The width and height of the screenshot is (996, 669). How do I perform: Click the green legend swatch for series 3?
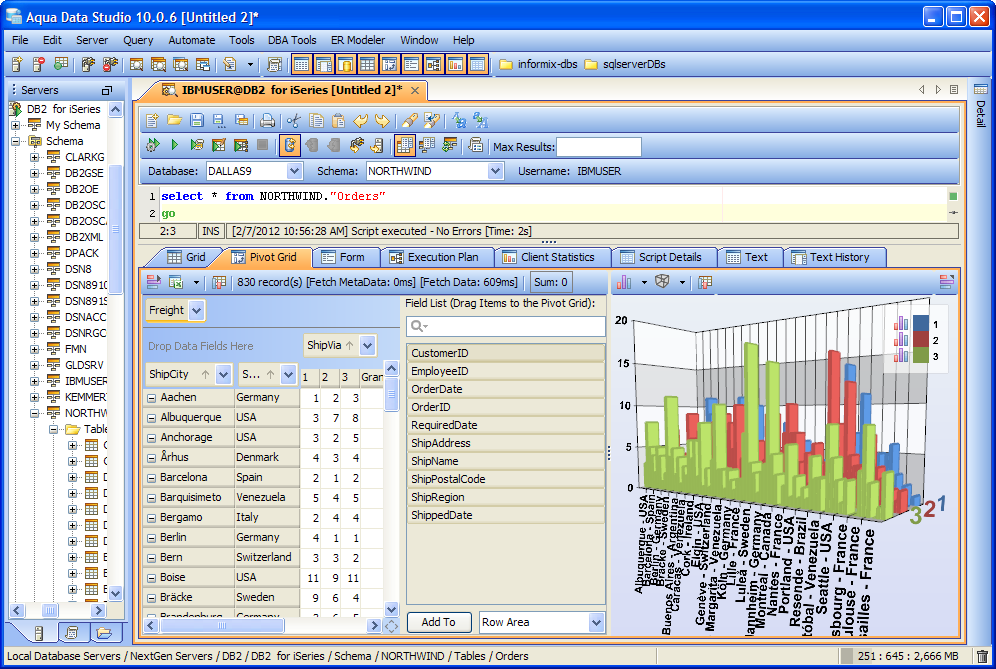pyautogui.click(x=920, y=356)
